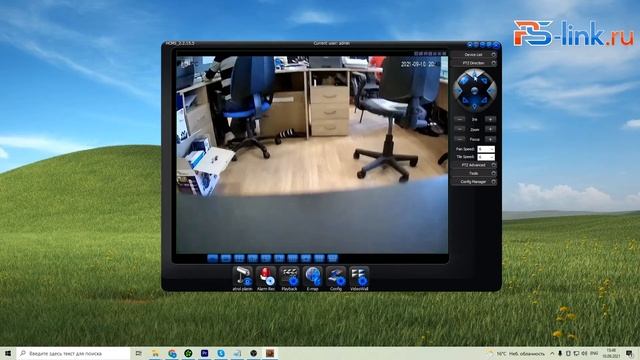Tilt camera up with PTZ up arrow
This screenshot has height=360, width=640.
[474, 74]
